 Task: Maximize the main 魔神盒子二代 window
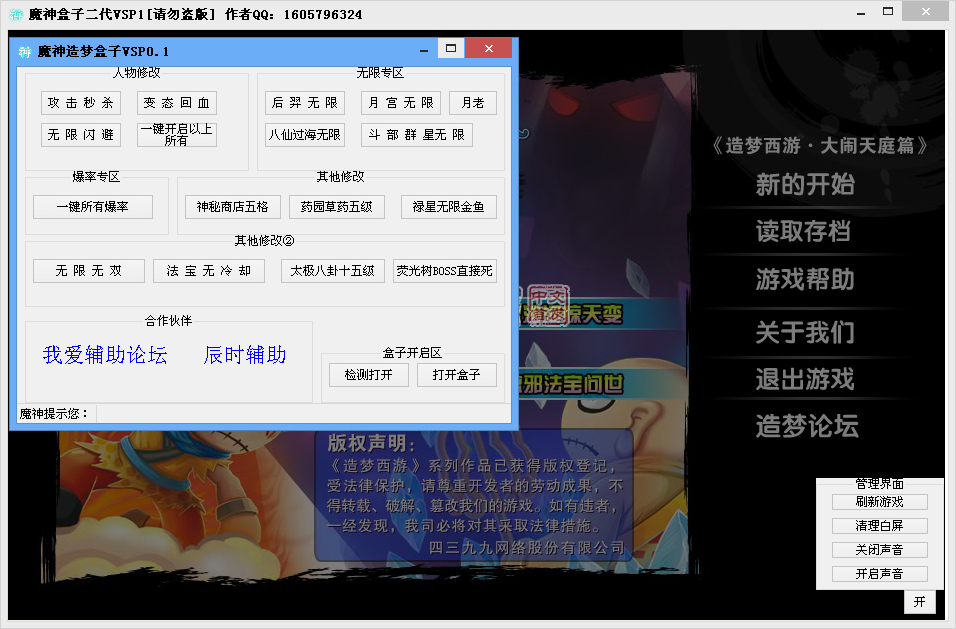click(x=888, y=12)
